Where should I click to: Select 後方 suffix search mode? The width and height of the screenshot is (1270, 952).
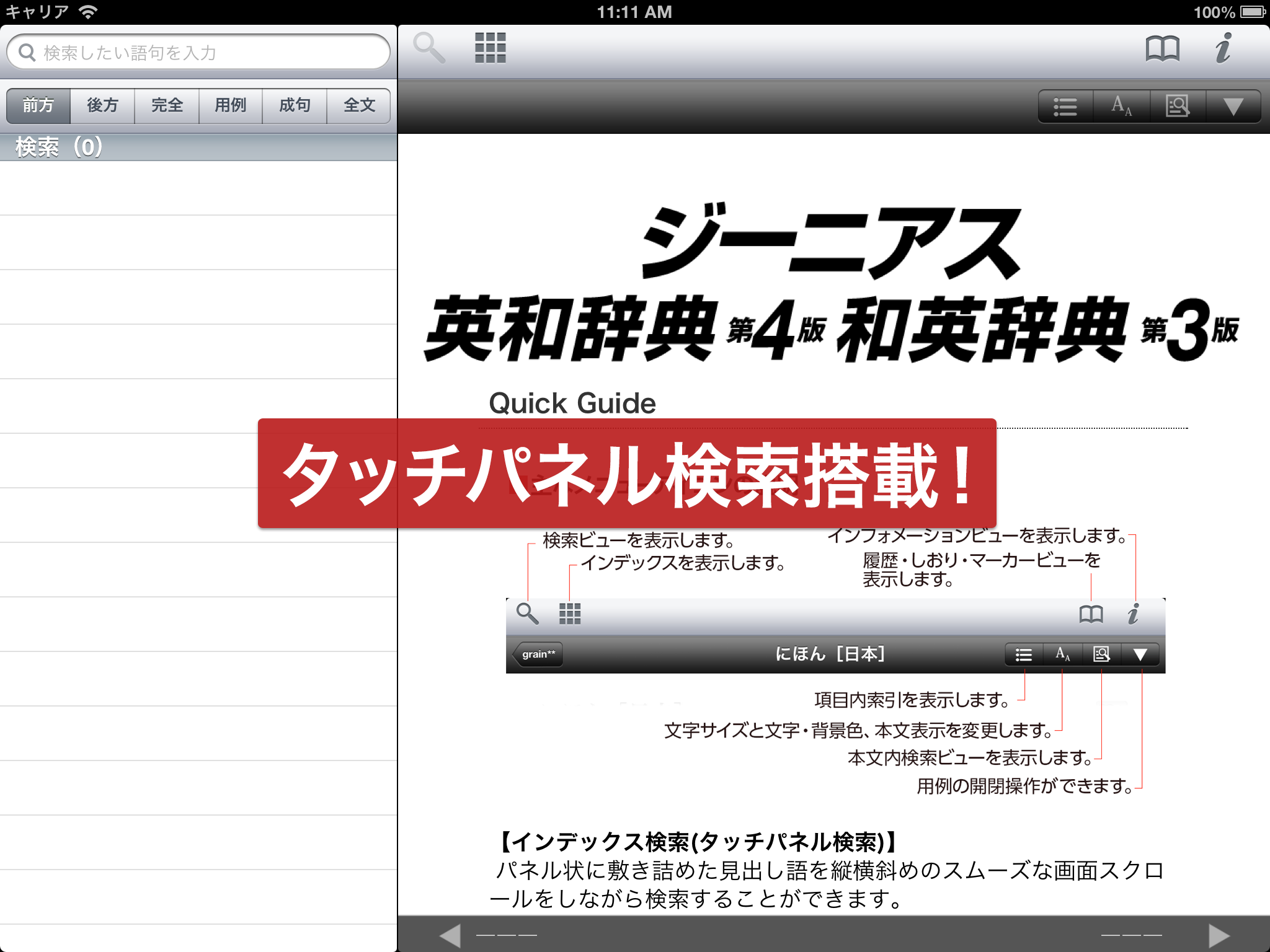click(102, 105)
